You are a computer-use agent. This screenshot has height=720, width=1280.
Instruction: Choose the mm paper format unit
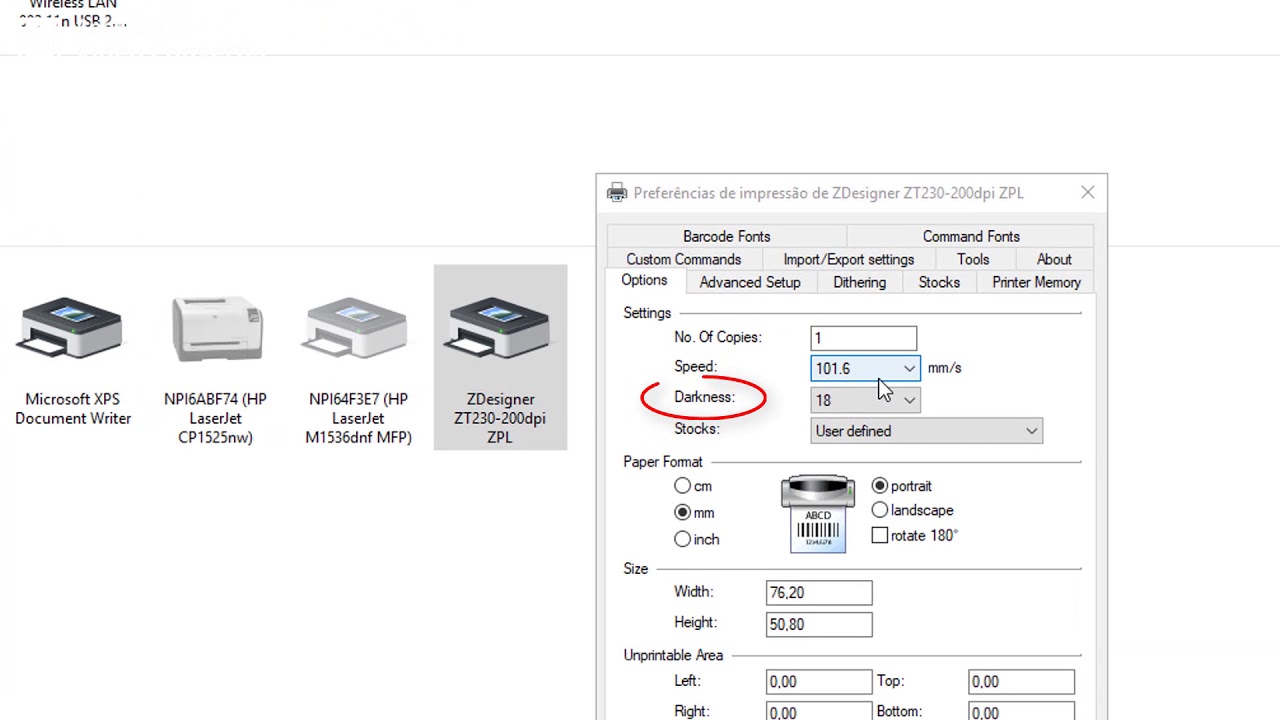tap(683, 512)
